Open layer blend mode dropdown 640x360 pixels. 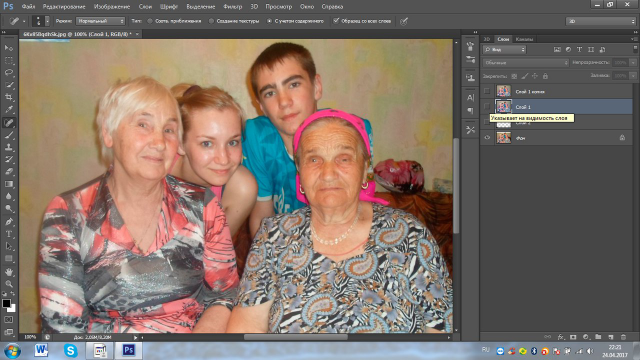click(526, 62)
